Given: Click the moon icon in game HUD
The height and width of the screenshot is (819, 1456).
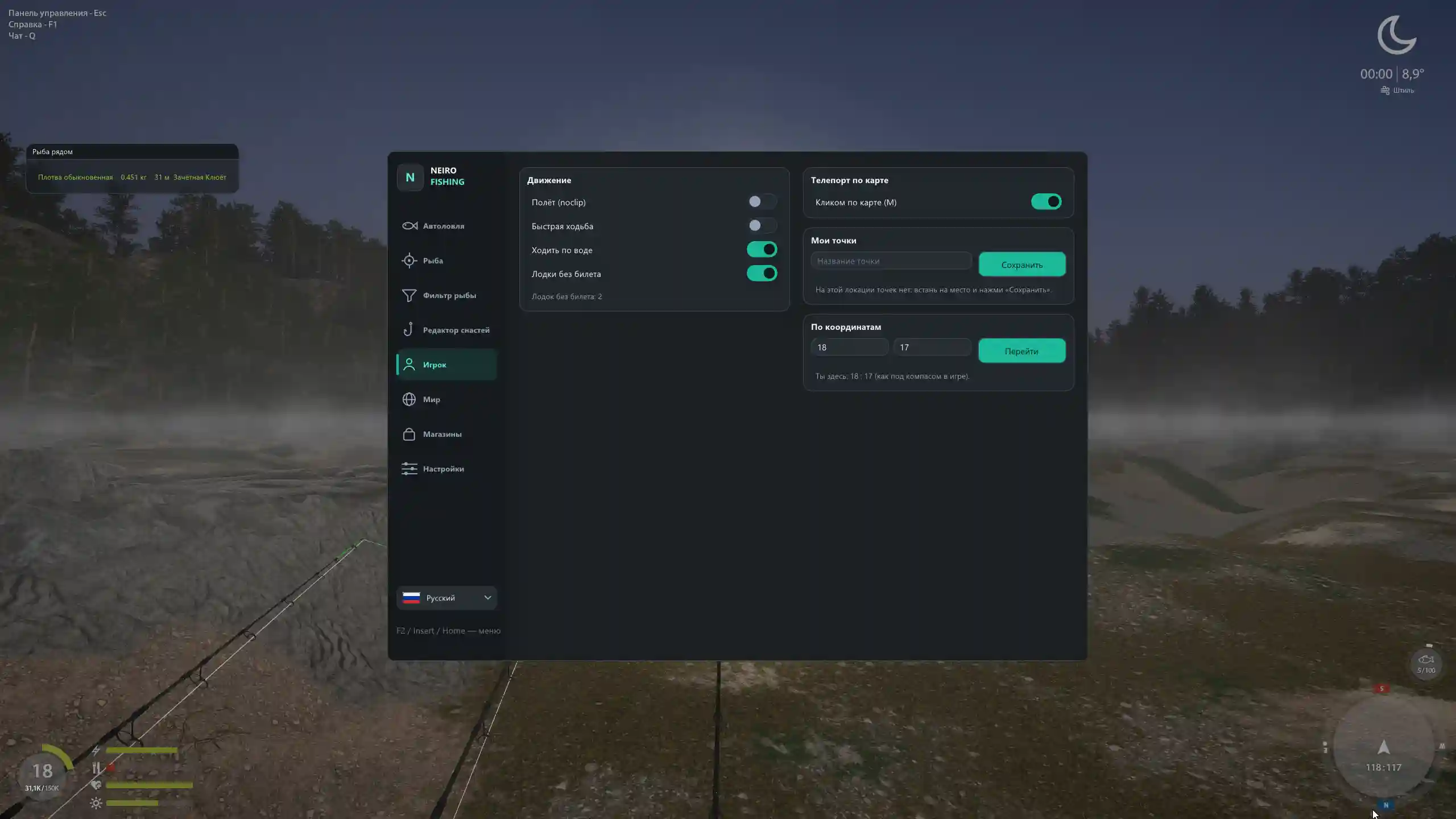Looking at the screenshot, I should 1397,35.
